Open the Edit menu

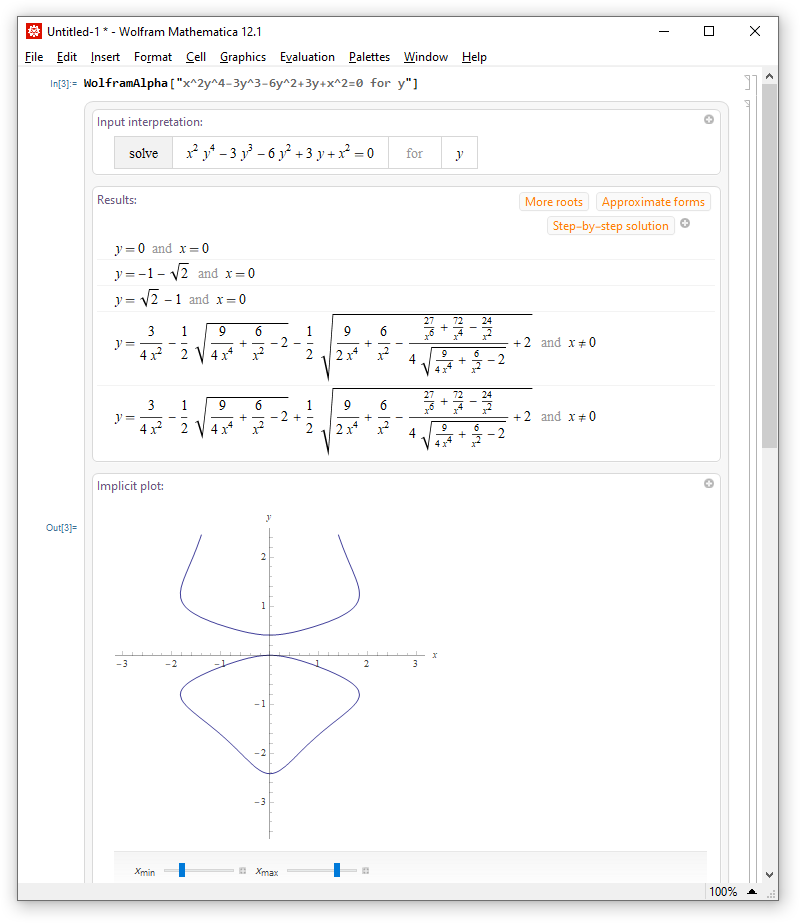67,57
